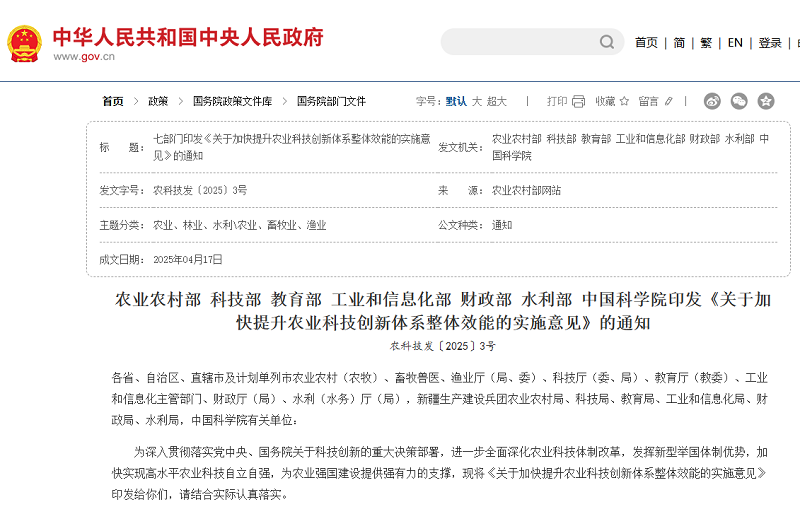Switch site language to EN
Viewport: 800px width, 514px height.
735,43
